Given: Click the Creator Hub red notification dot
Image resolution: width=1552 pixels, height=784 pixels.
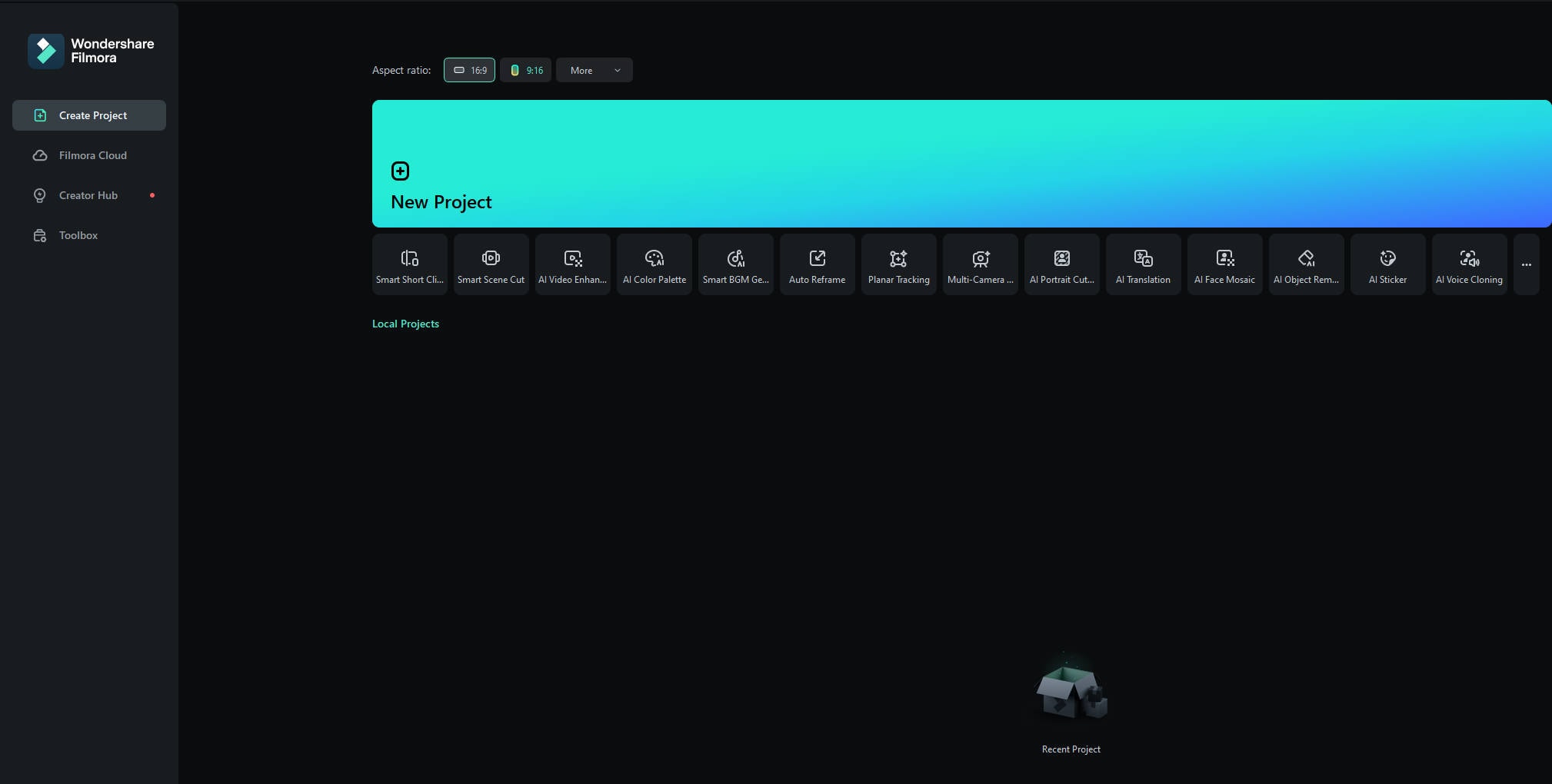Looking at the screenshot, I should click(152, 195).
